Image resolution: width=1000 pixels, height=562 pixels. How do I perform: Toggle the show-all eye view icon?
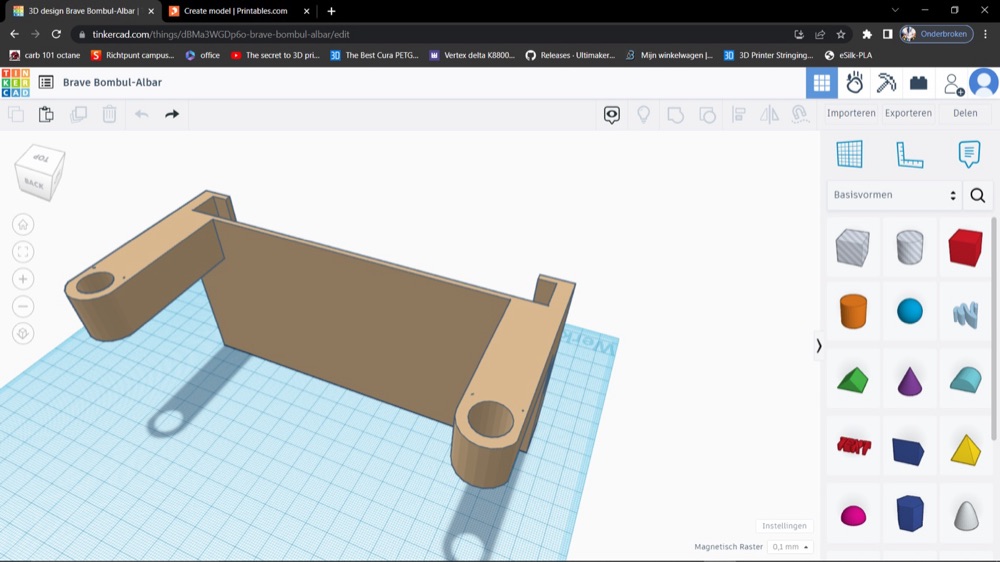point(612,114)
